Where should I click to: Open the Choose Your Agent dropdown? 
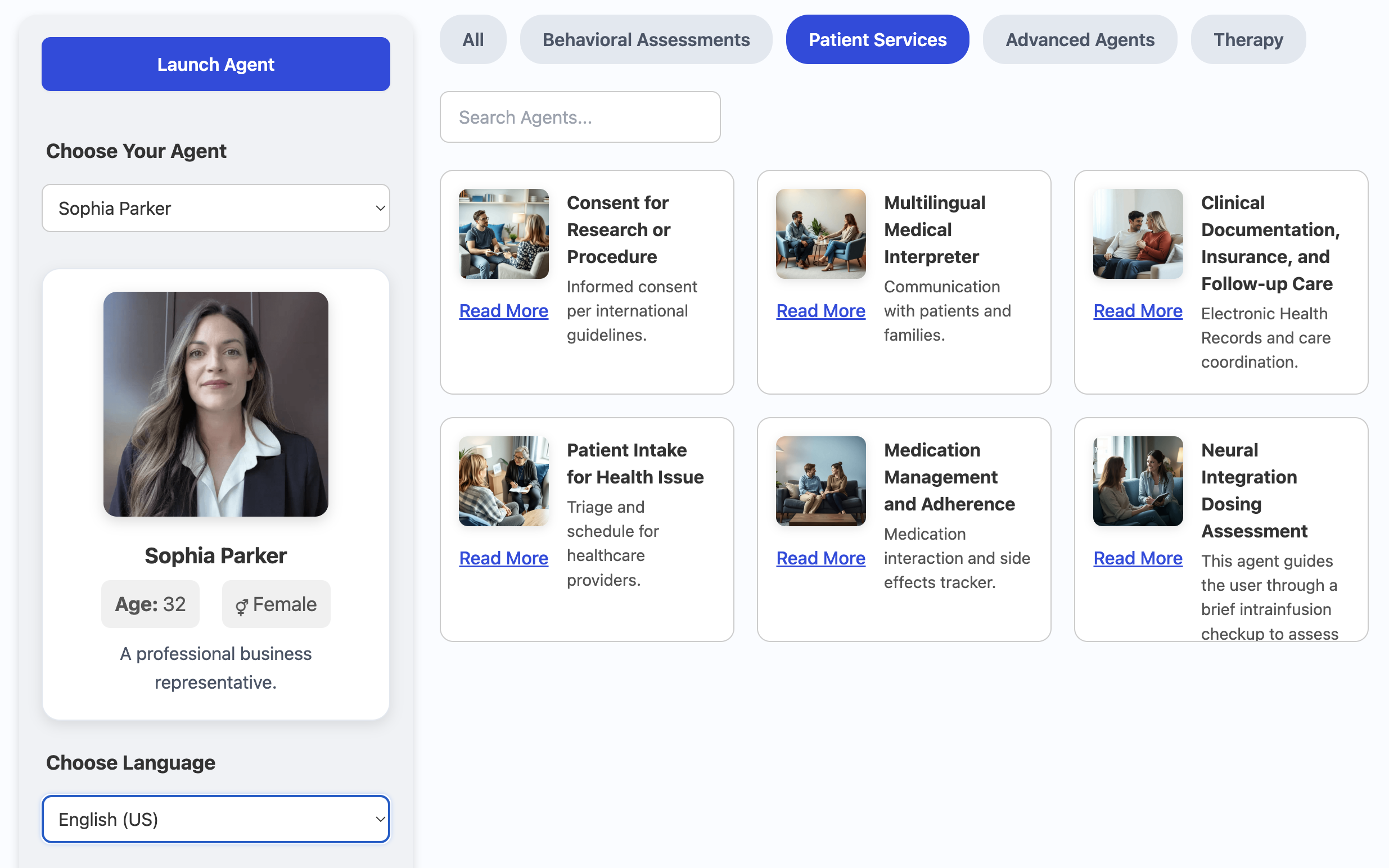[x=215, y=208]
